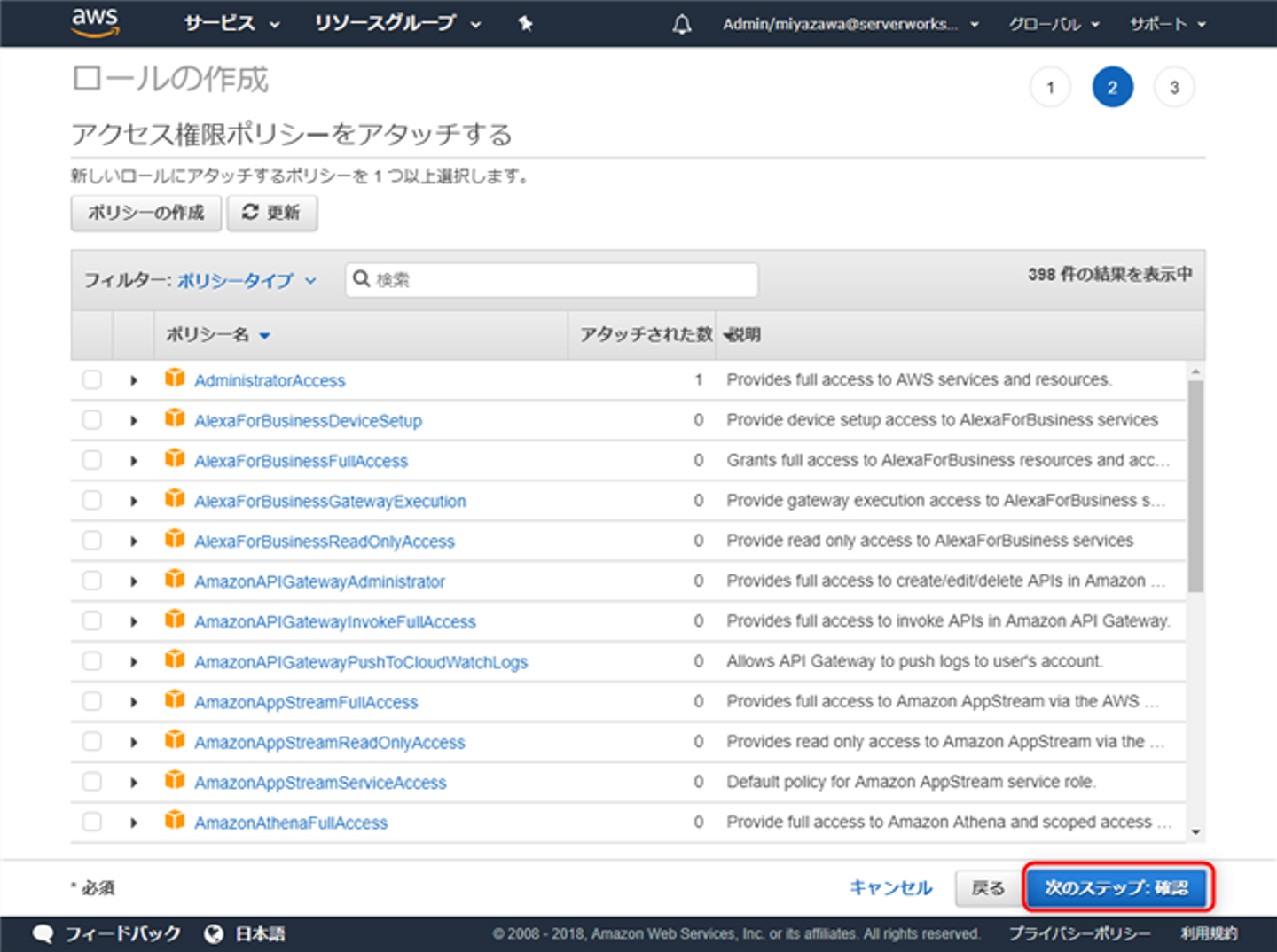Tick the AmazonAPIGatewayInvokeFullAccess checkbox

click(x=92, y=620)
